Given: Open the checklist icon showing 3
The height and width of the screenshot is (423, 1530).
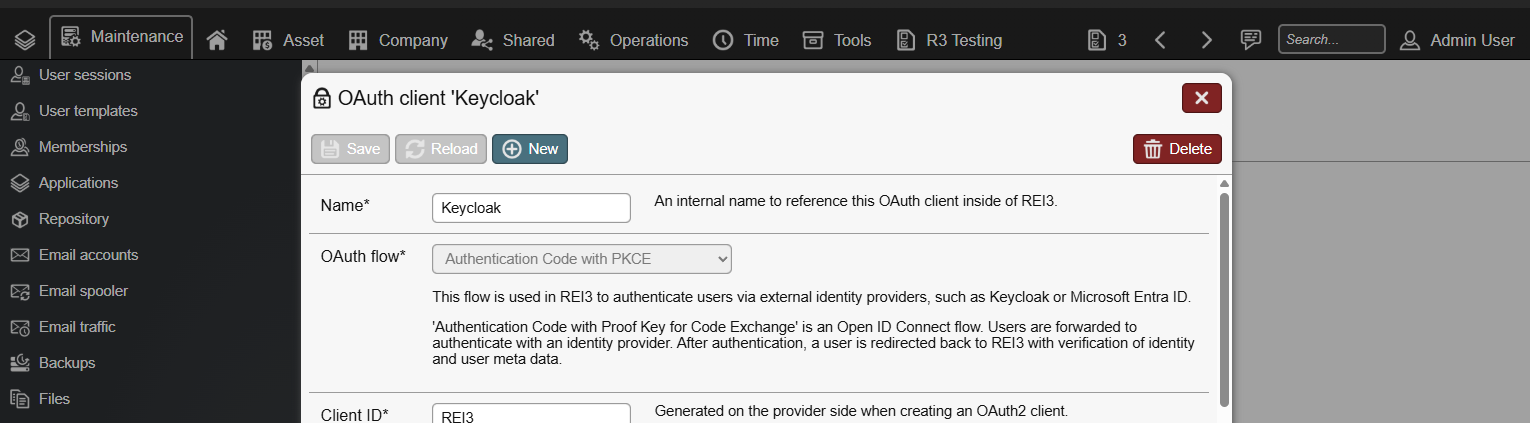Looking at the screenshot, I should click(x=1097, y=40).
